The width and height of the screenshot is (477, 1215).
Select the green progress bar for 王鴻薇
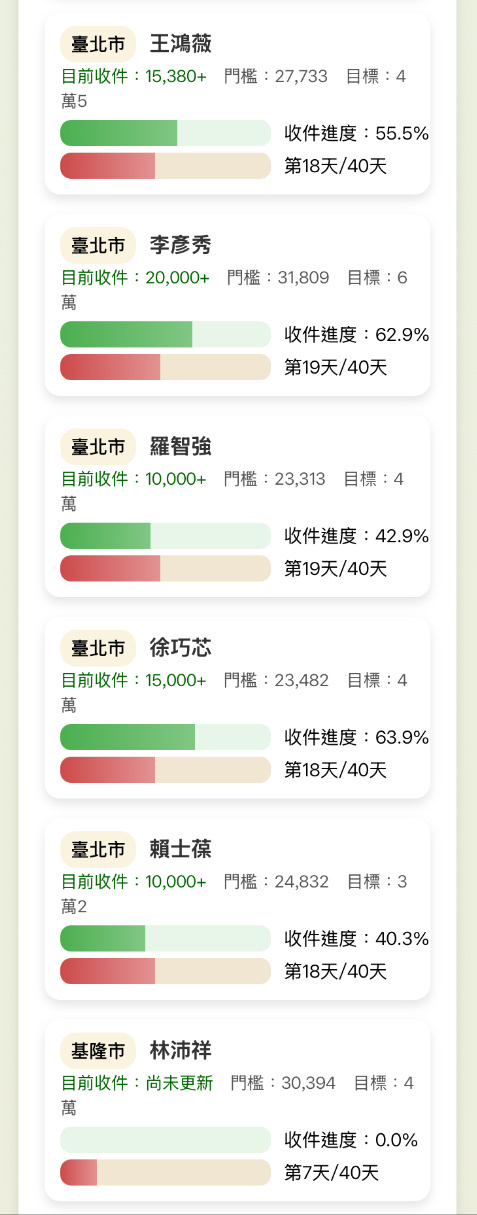point(165,133)
